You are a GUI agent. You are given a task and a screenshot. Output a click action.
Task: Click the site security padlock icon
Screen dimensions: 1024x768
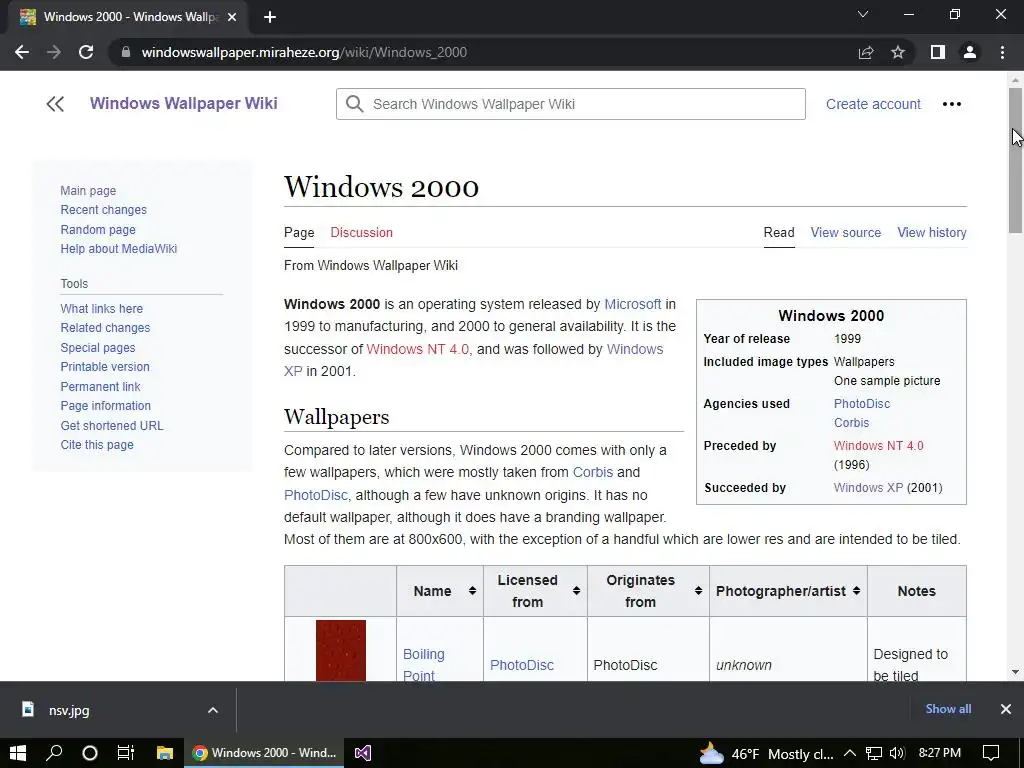tap(126, 52)
